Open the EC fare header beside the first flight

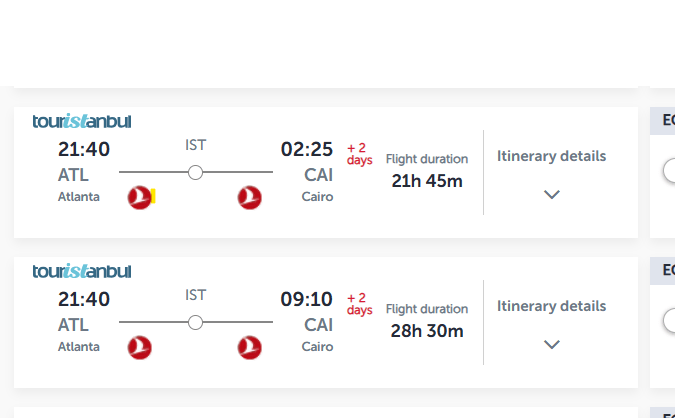click(666, 121)
